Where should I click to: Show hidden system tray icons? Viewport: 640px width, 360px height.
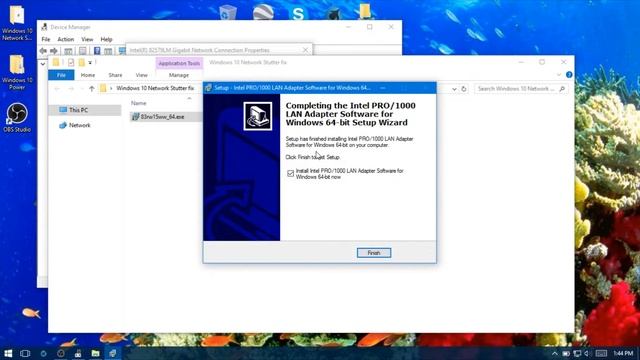(554, 353)
